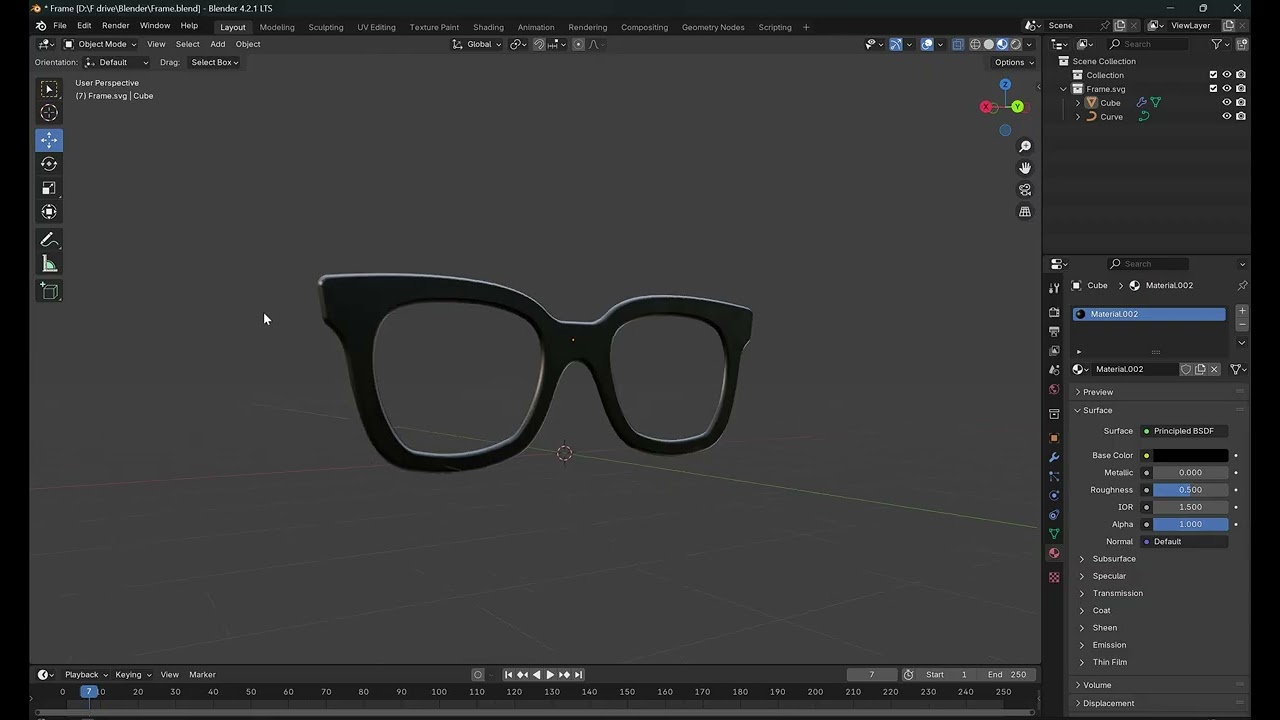Switch to Wireframe viewport shading
Screen dimensions: 1280x720
[x=975, y=44]
